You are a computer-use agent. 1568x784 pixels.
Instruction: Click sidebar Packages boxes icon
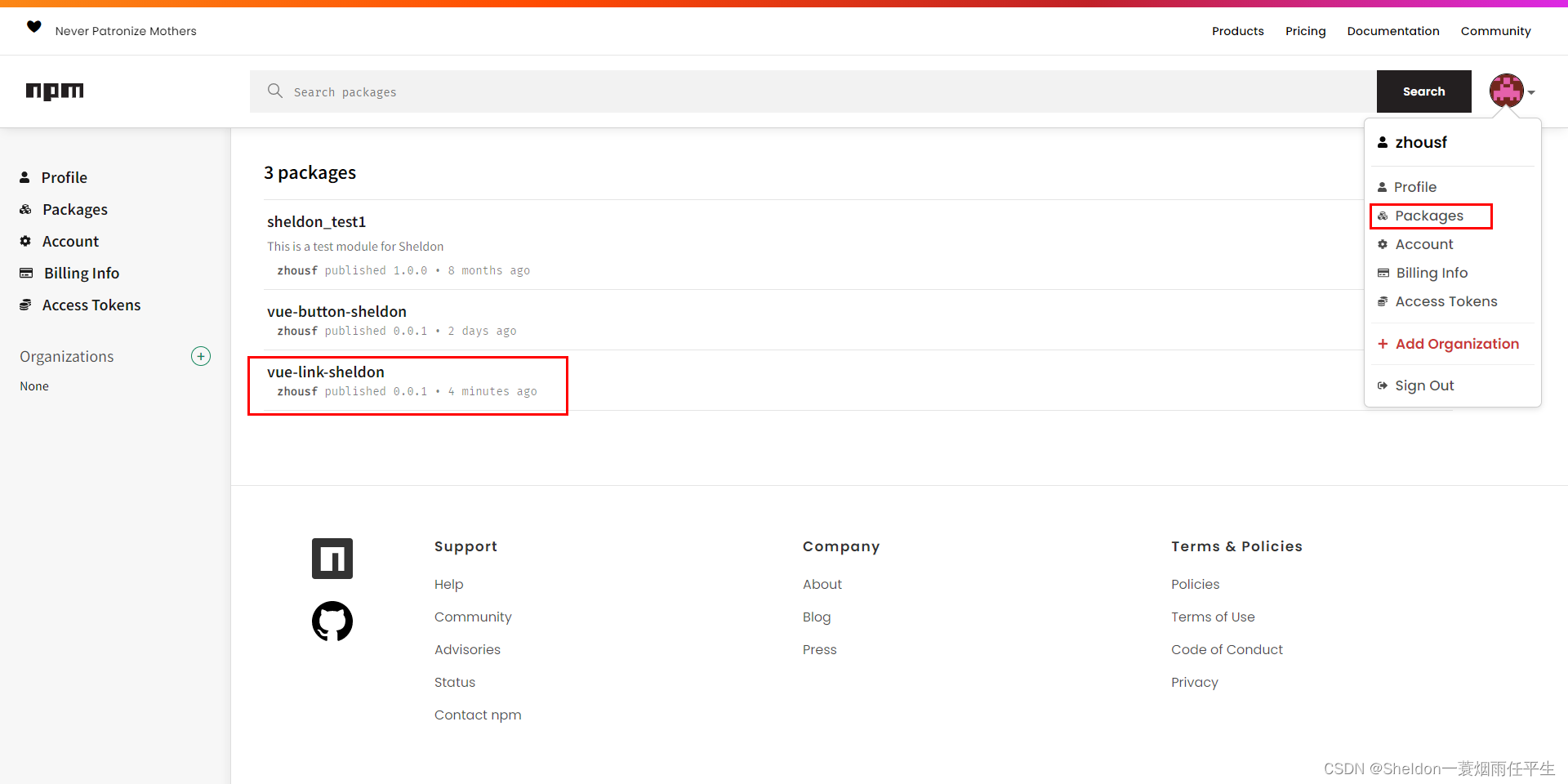pos(25,209)
